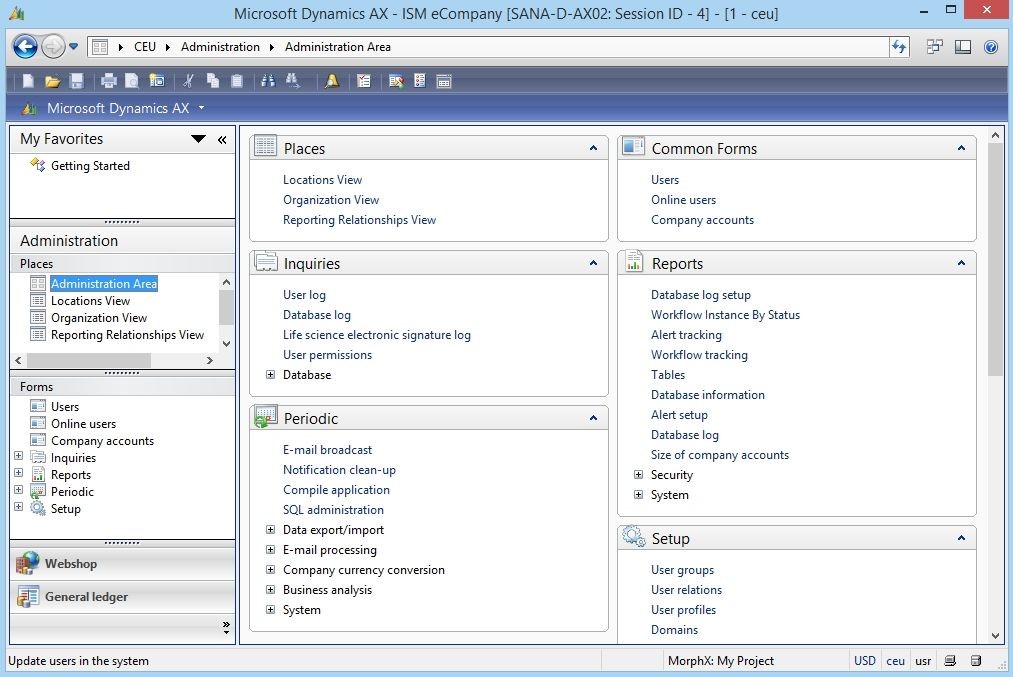This screenshot has height=677, width=1013.
Task: Collapse the navigation pane with double chevron
Action: click(222, 140)
